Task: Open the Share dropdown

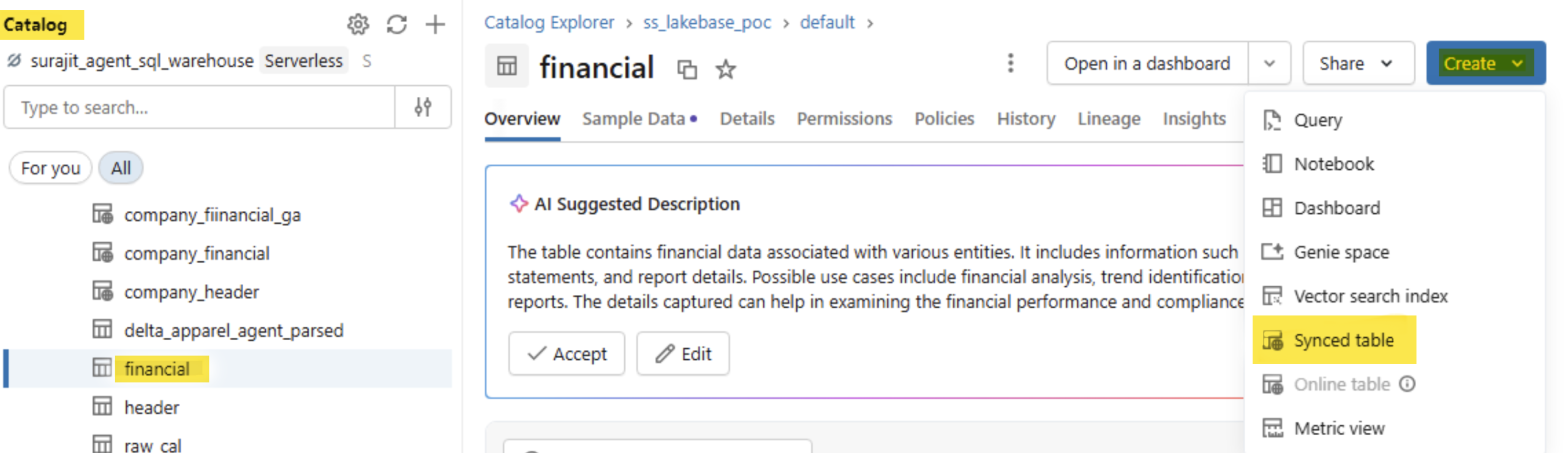Action: click(x=1357, y=63)
